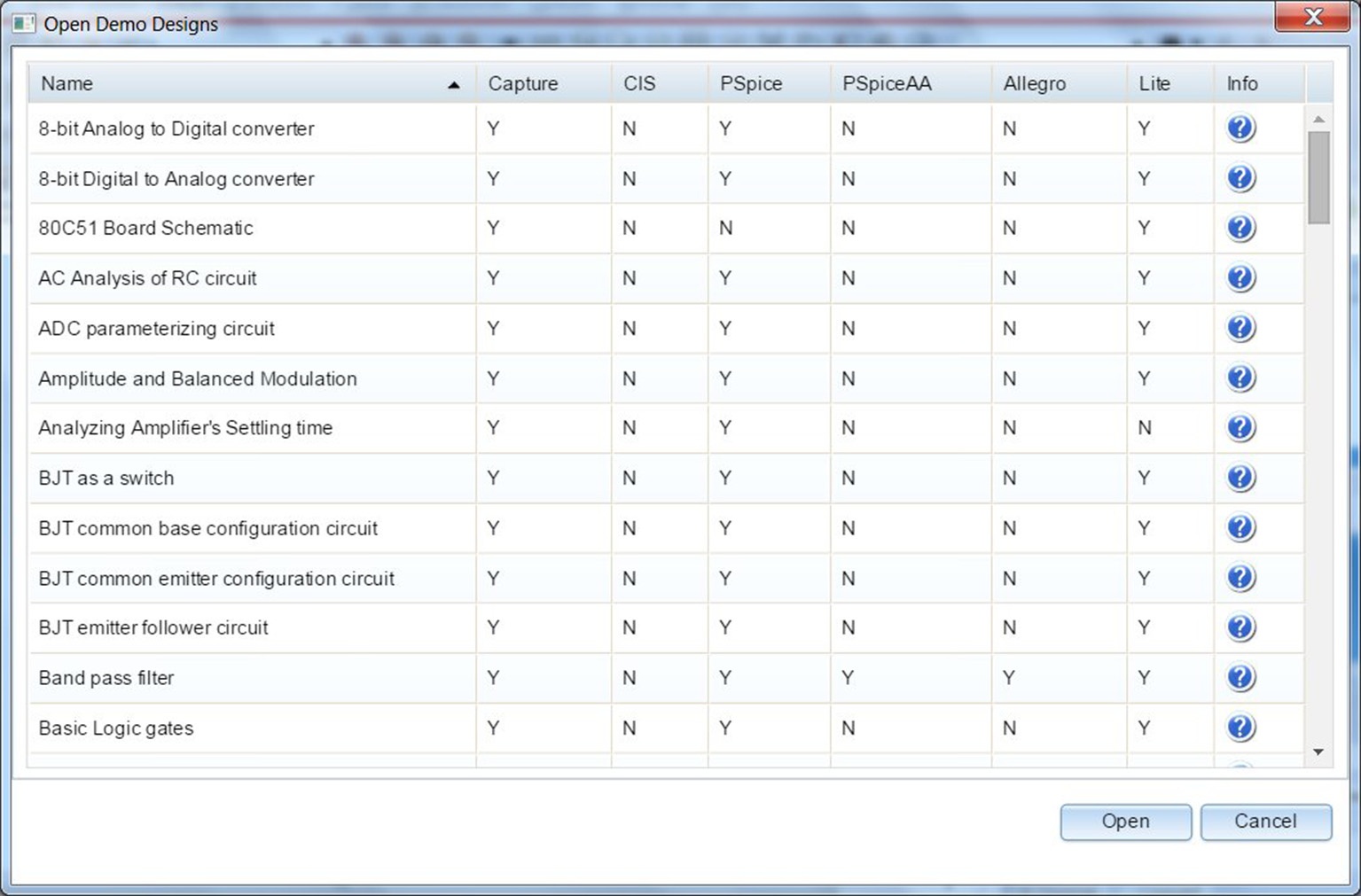The image size is (1361, 896).
Task: Sort by Allegro column header
Action: click(x=1060, y=83)
